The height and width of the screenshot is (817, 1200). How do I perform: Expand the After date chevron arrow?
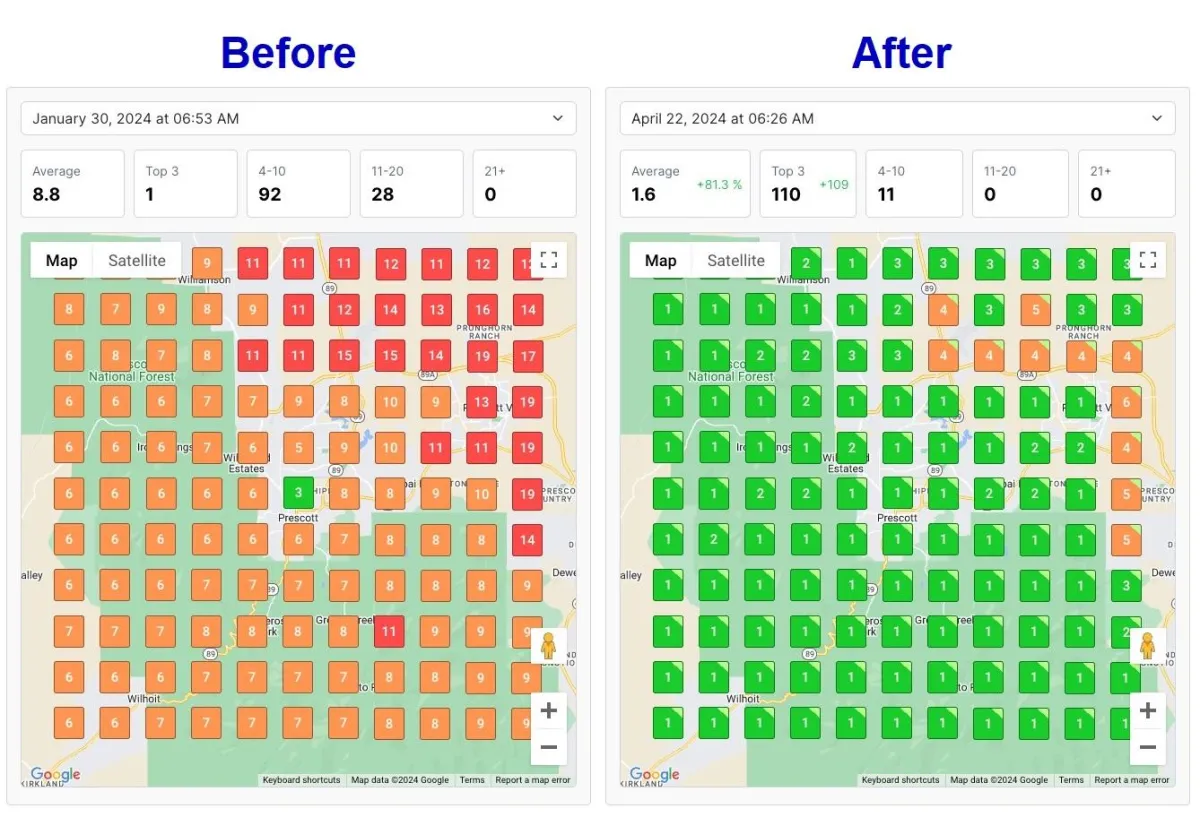tap(1157, 118)
